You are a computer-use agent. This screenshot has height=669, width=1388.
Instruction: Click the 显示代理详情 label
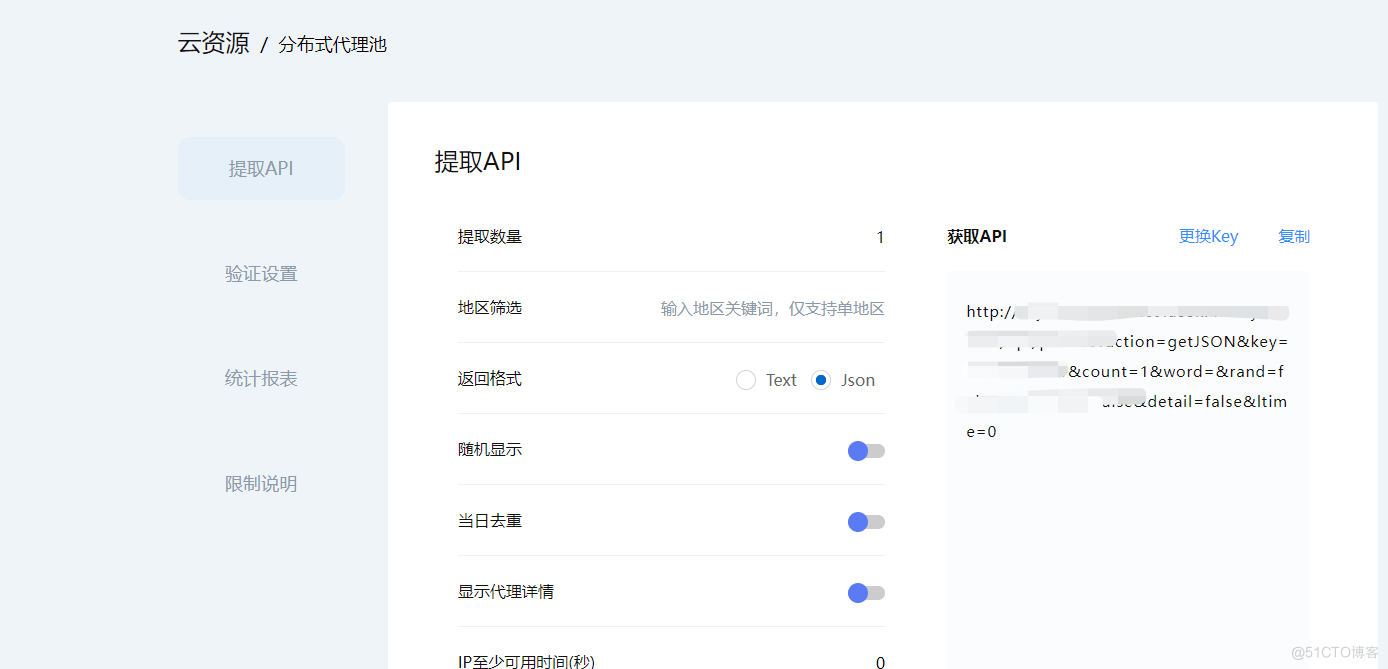506,592
